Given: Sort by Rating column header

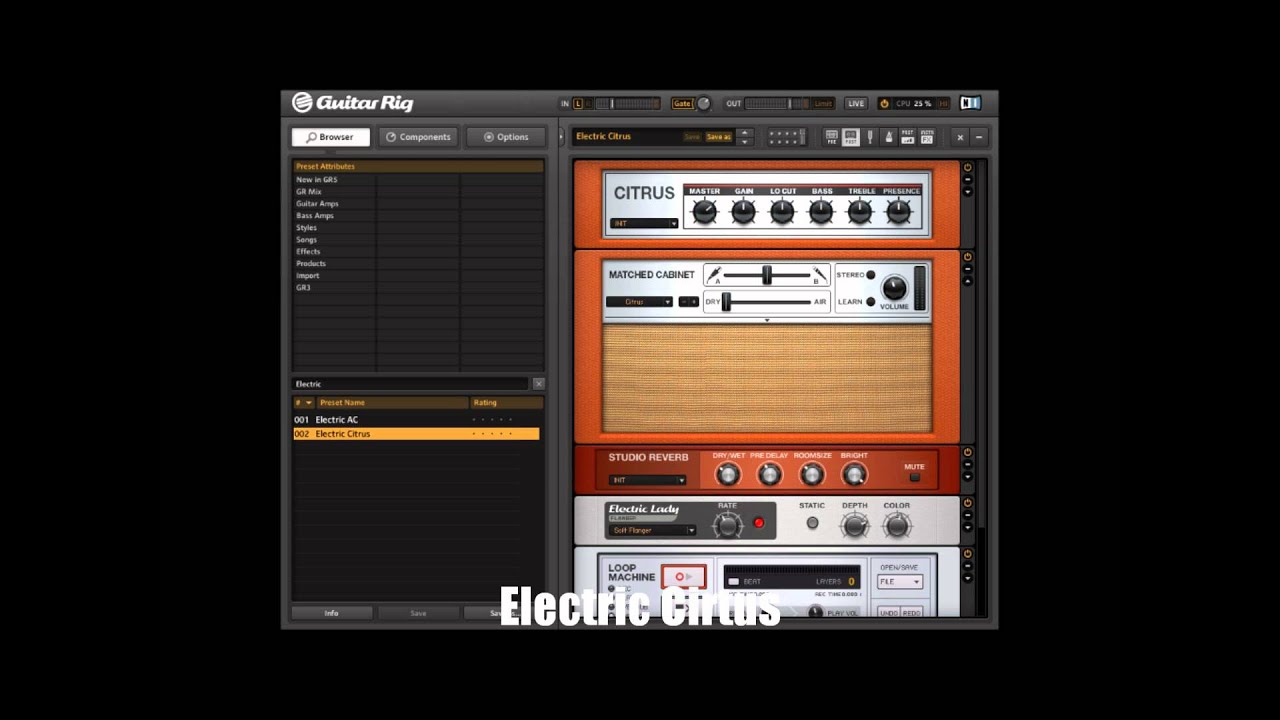Looking at the screenshot, I should point(506,403).
